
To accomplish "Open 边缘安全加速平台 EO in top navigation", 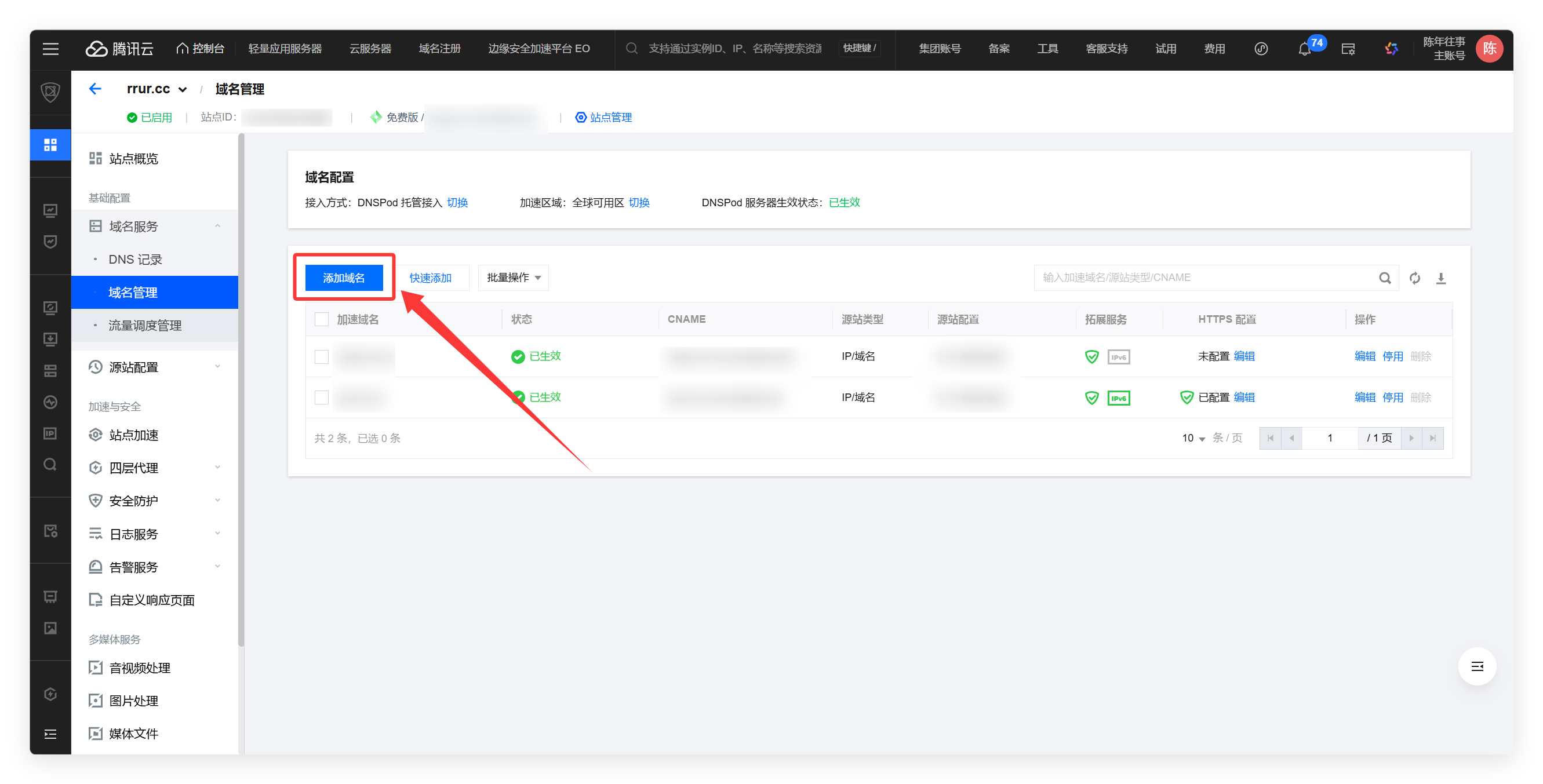I will point(538,49).
